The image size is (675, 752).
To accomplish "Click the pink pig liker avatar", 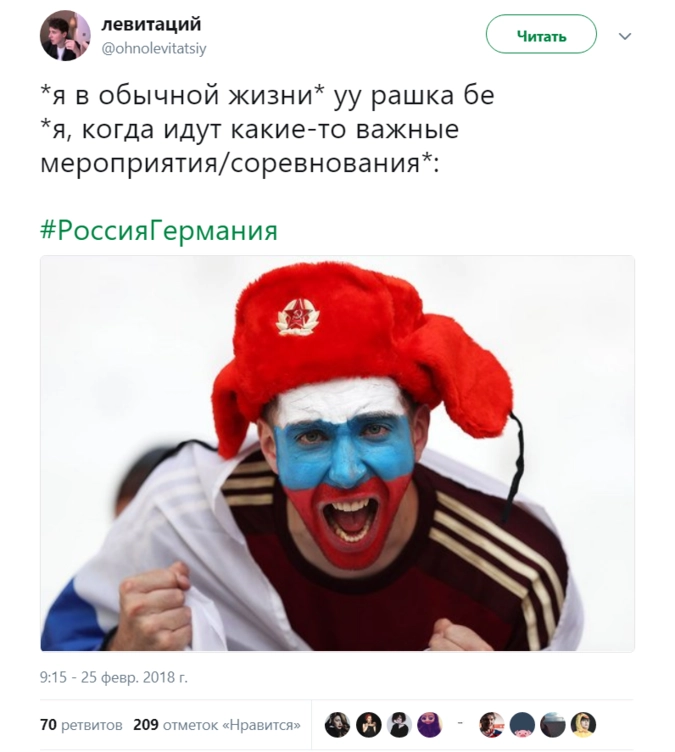I will [x=522, y=724].
